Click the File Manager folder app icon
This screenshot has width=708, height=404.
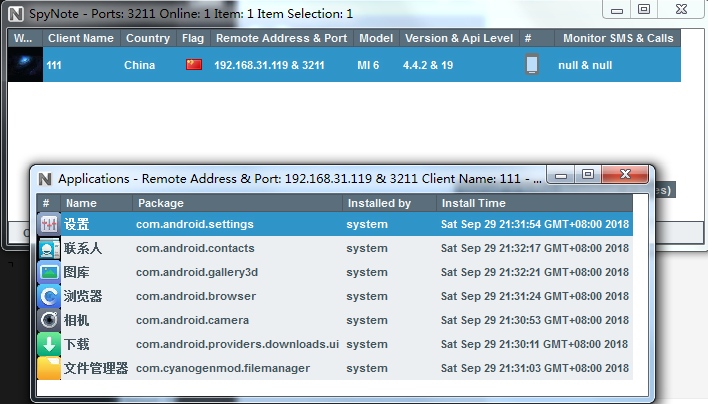click(49, 368)
